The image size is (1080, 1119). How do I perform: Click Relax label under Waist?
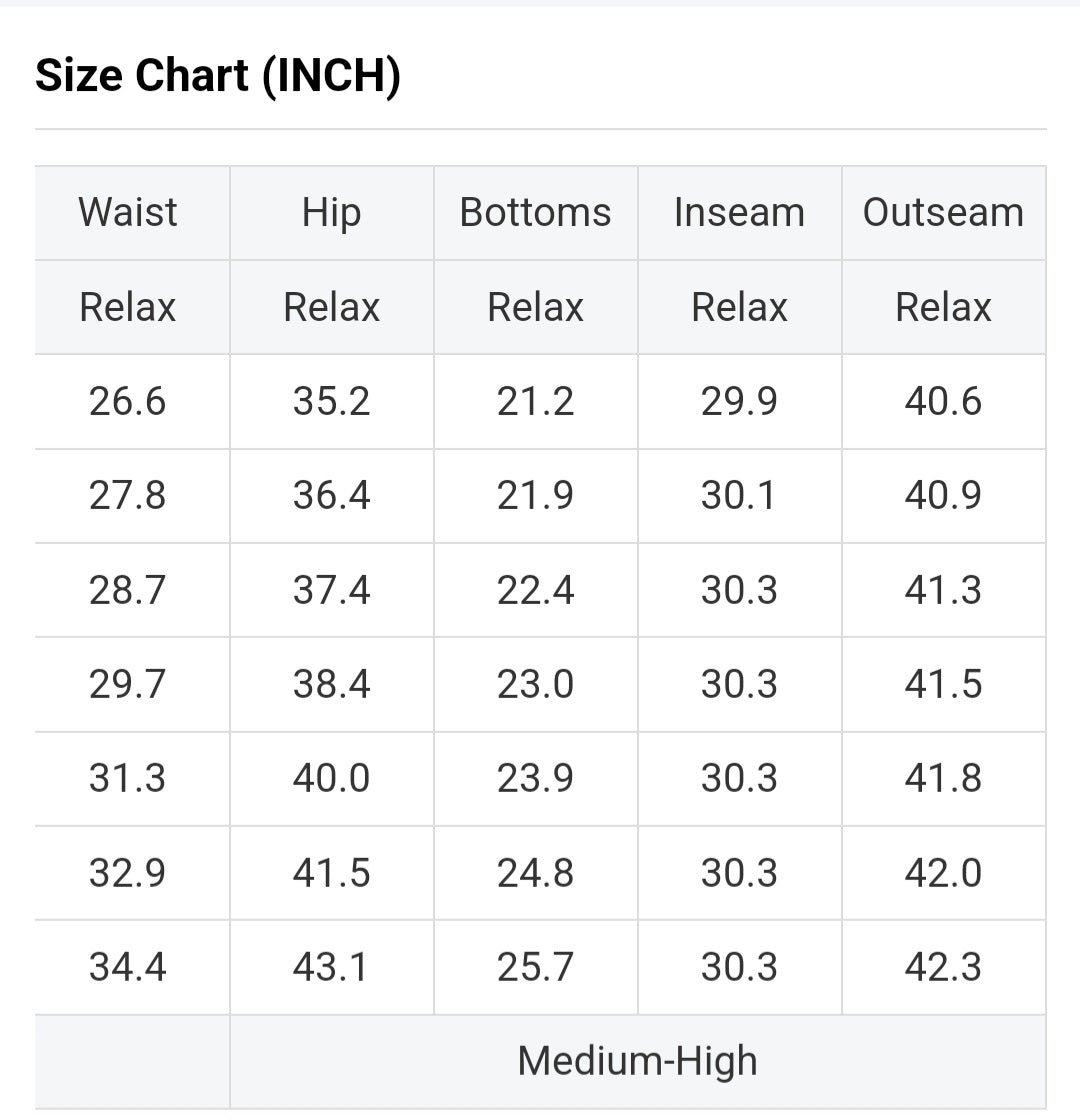click(x=128, y=307)
